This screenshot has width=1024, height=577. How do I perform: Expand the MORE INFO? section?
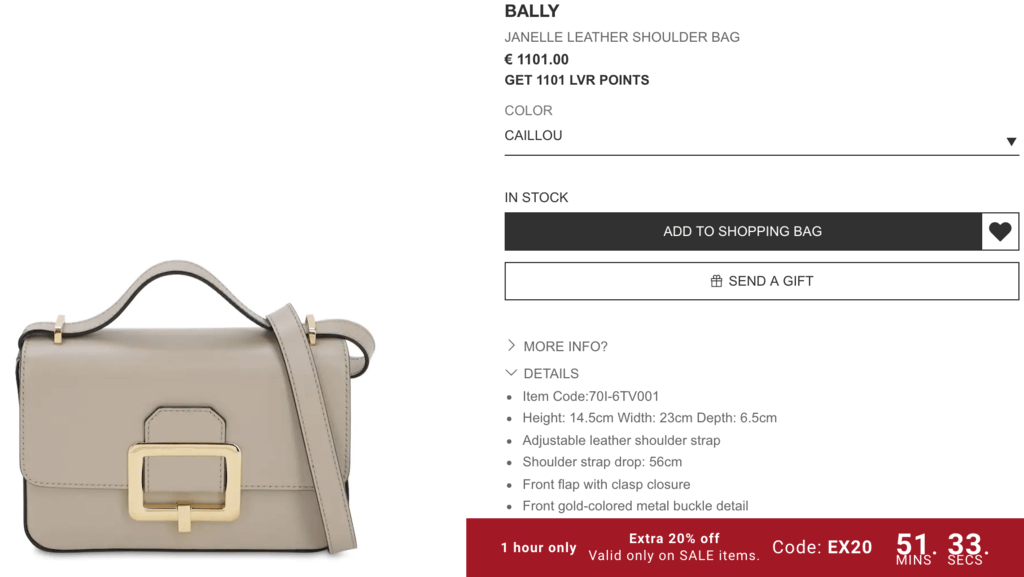(x=557, y=346)
